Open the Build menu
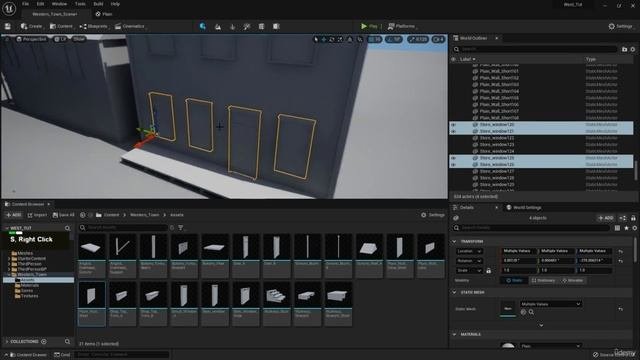Image resolution: width=640 pixels, height=360 pixels. [98, 4]
